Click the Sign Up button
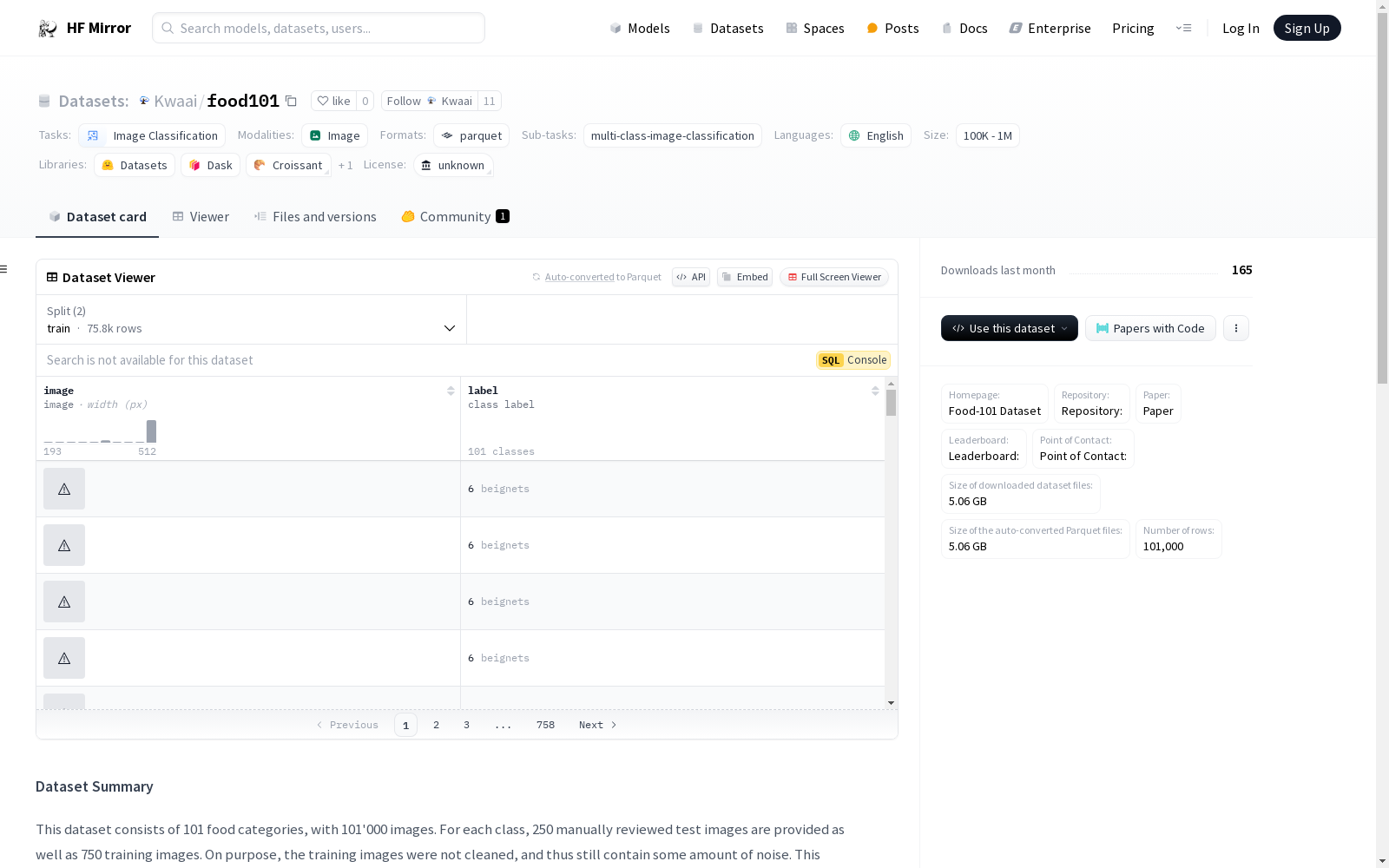1389x868 pixels. [x=1307, y=28]
